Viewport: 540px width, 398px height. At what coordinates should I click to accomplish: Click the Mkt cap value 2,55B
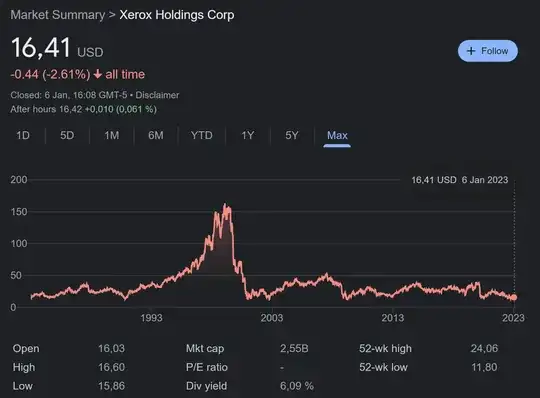point(294,348)
